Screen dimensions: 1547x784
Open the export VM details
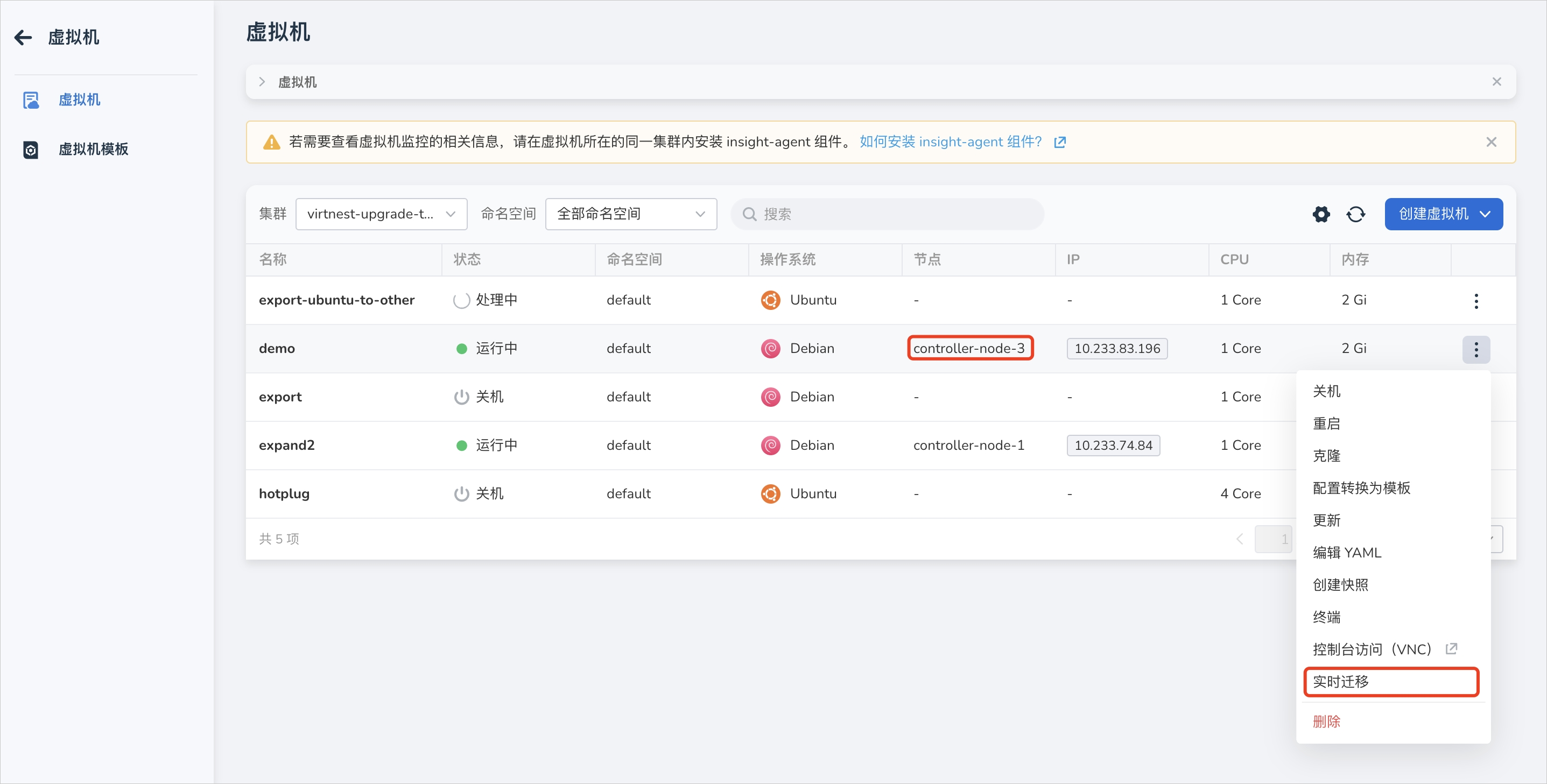click(x=280, y=398)
